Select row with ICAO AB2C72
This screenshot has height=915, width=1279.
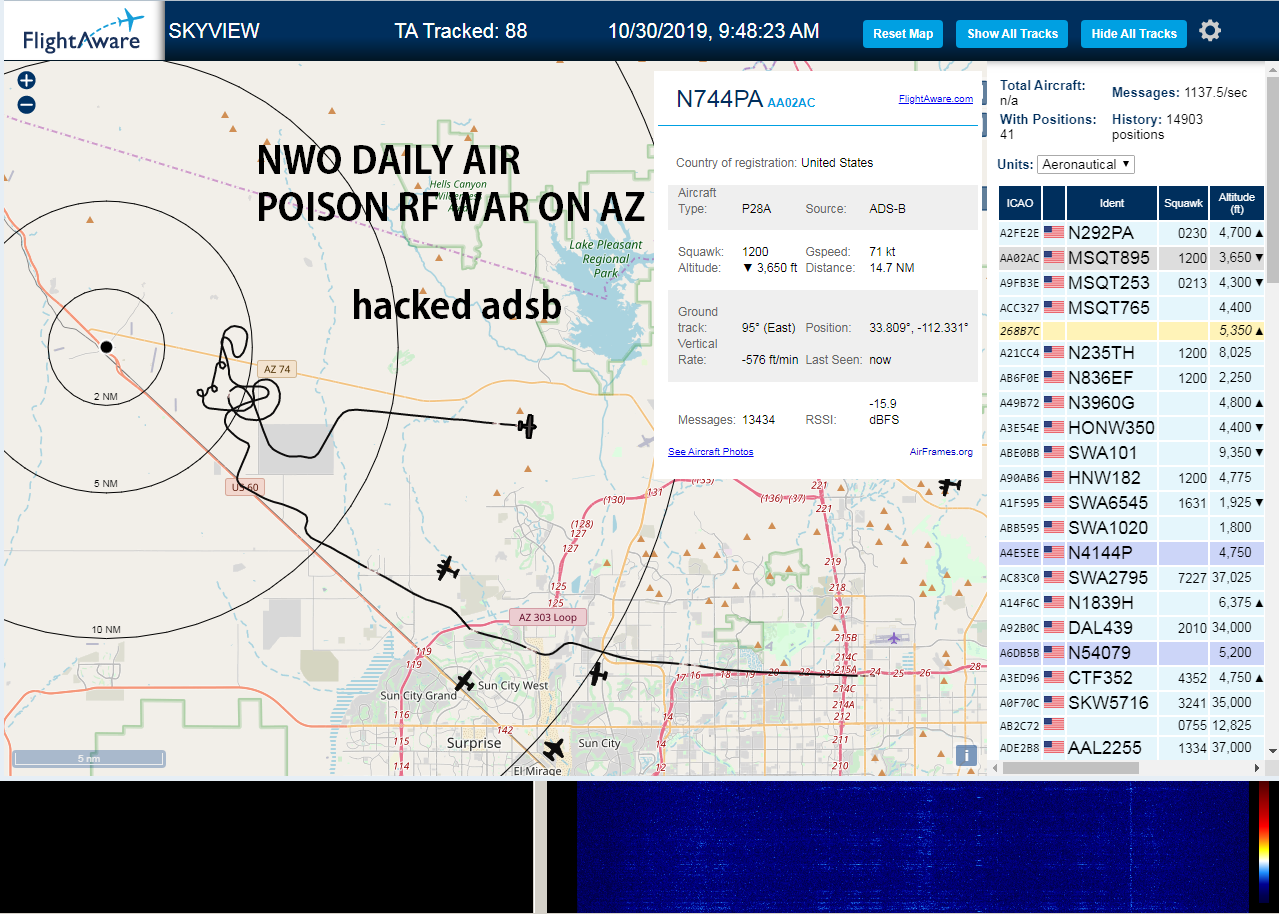1132,725
